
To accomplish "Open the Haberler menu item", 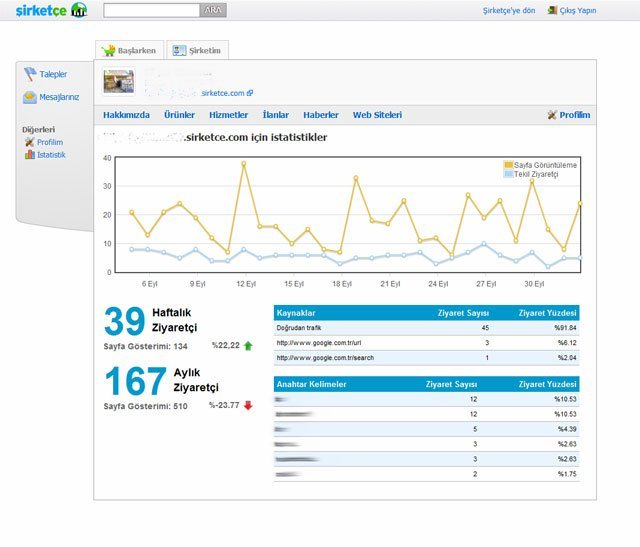I will coord(320,115).
